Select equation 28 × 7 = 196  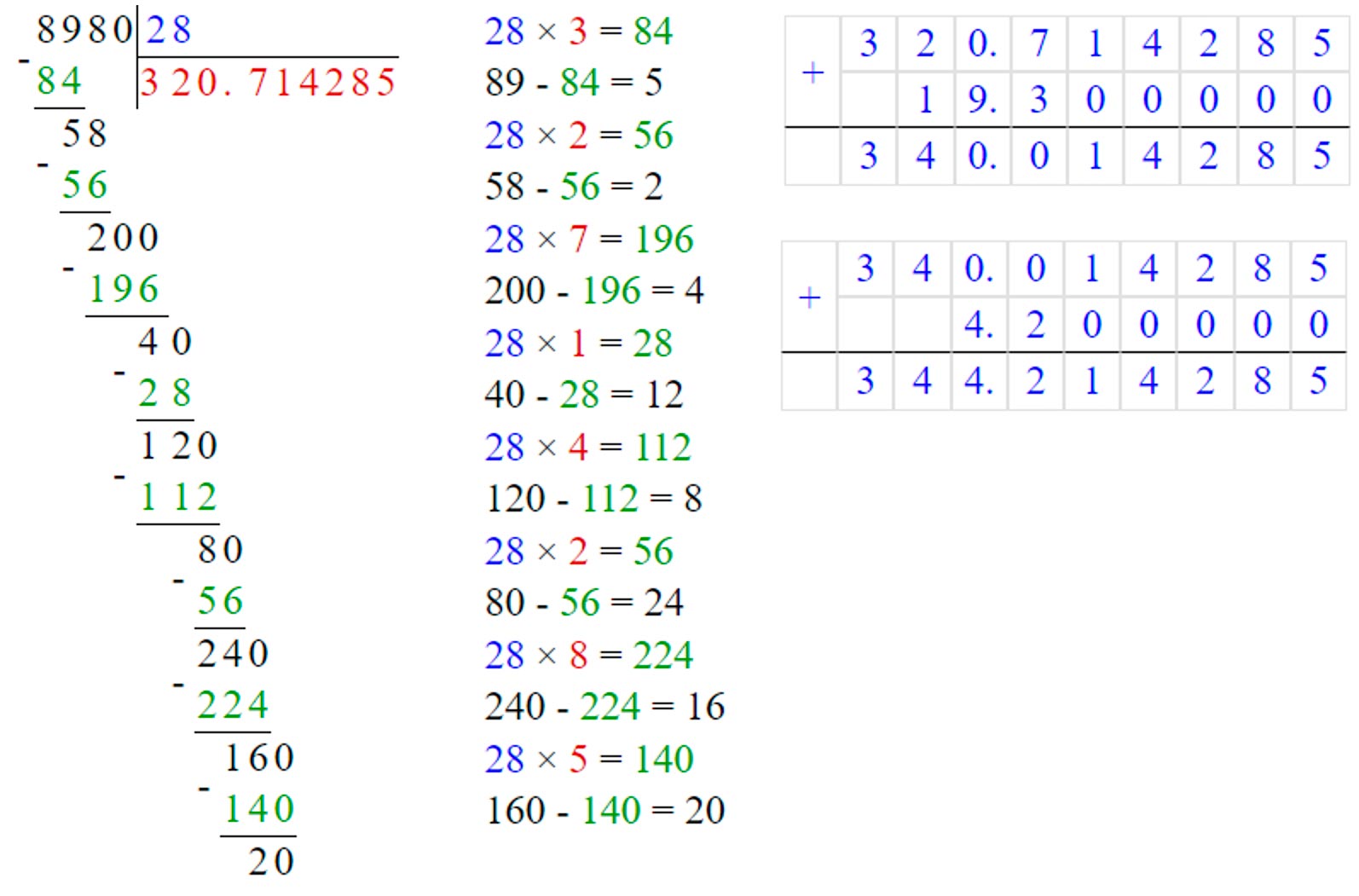(589, 240)
